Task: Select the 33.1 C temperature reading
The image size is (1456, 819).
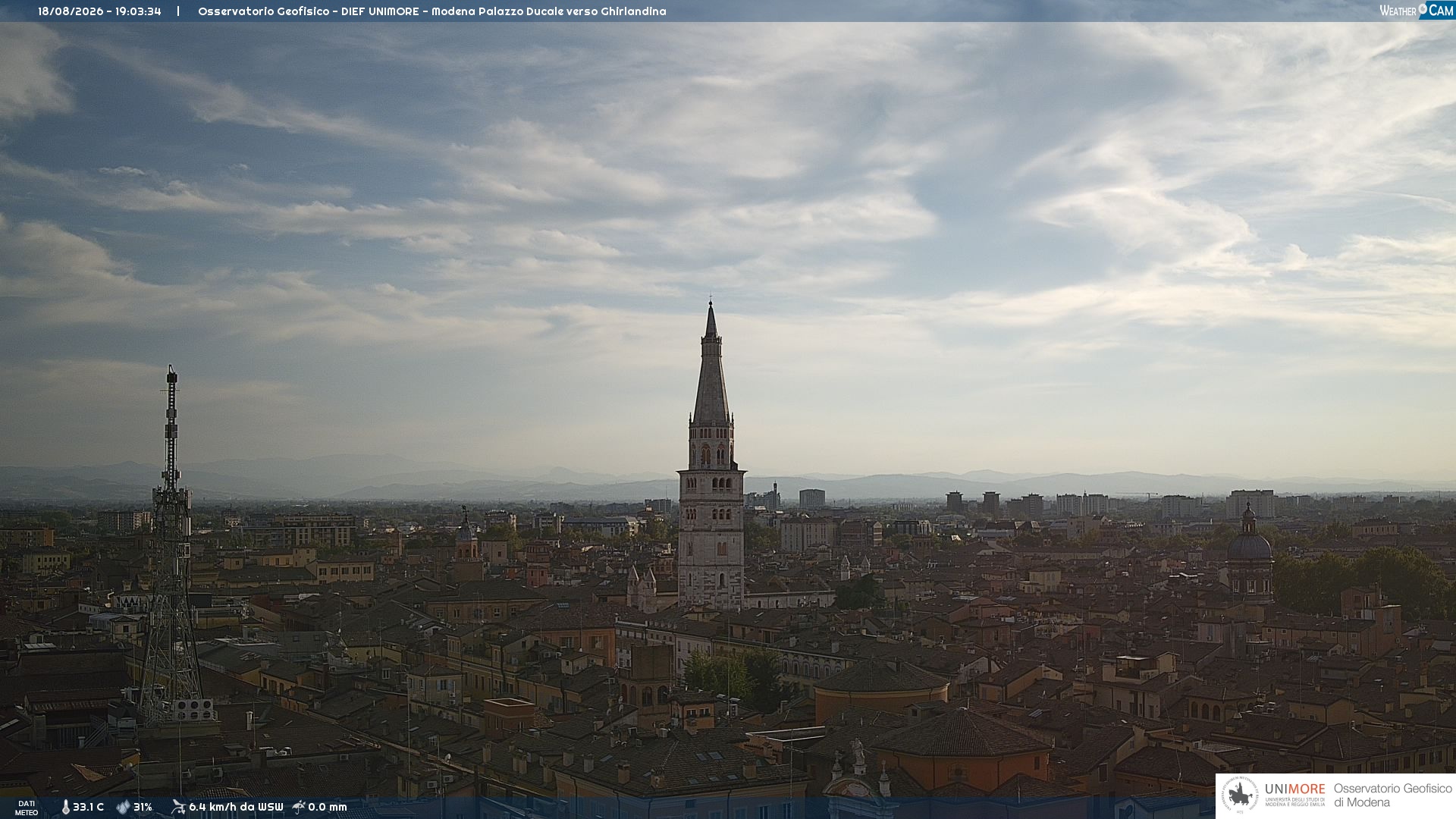Action: (x=88, y=807)
